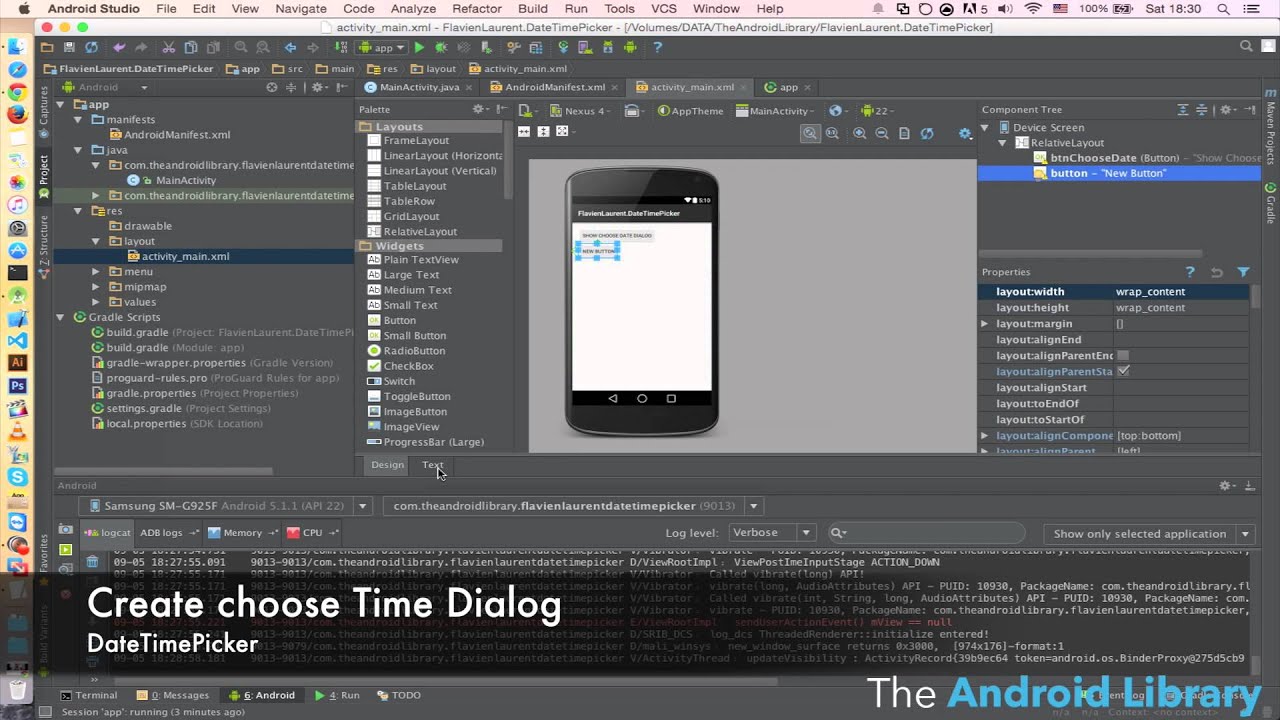Screen dimensions: 1280x720
Task: Click the search everywhere magnifier icon
Action: click(1246, 46)
